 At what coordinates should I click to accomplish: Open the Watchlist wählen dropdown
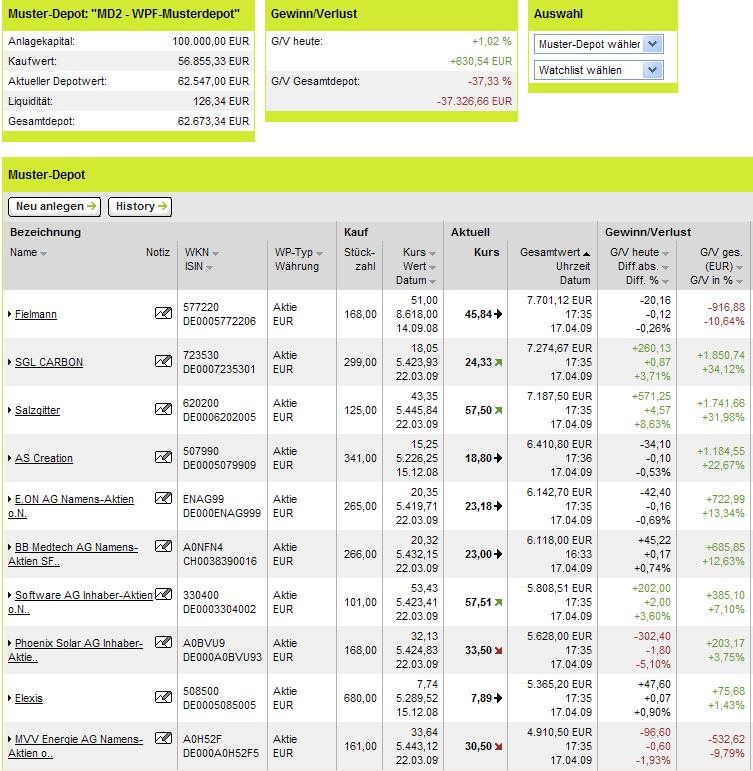599,70
